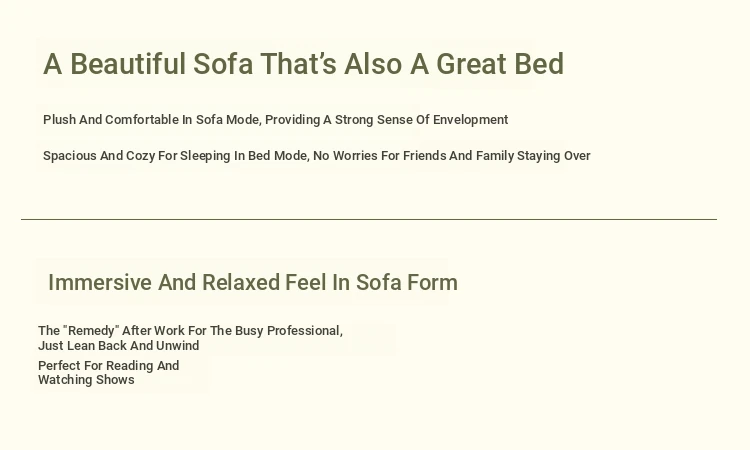Click the line starting "Spacious And Cozy For Sleeping"
Viewport: 750px width, 450px height.
317,156
